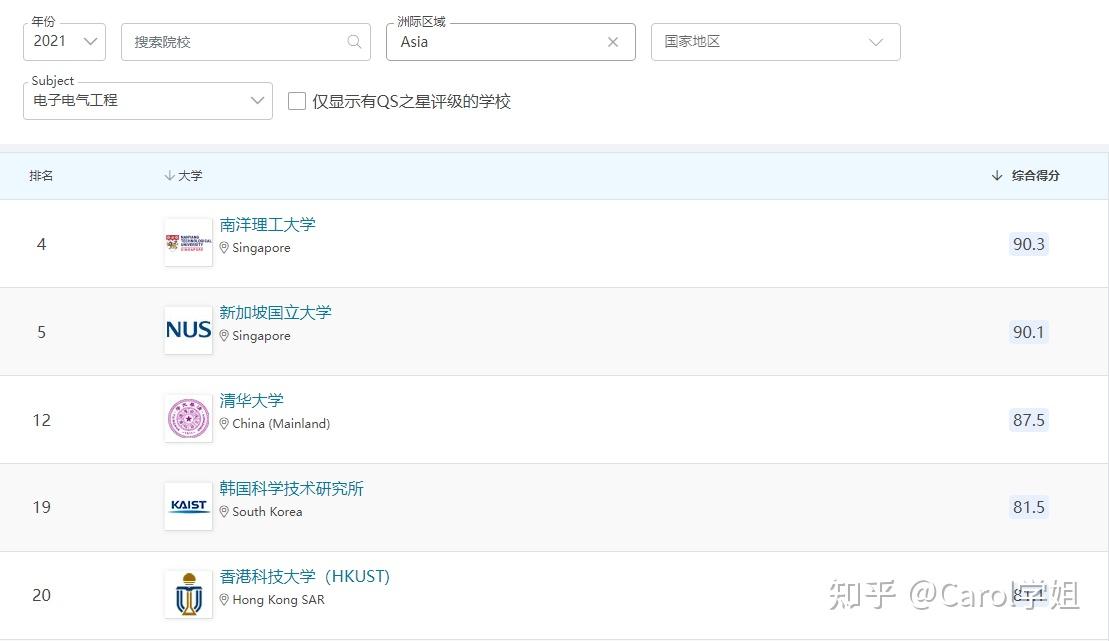Click location pin beside Hong Kong SAR
Screen dimensions: 1109x641
click(x=224, y=599)
